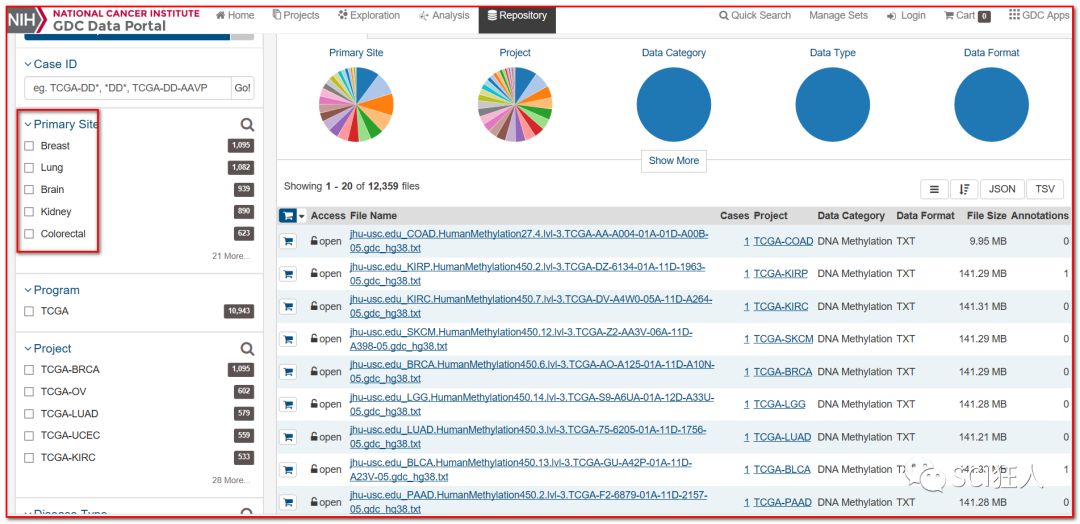Check the Colorectal primary site box

(29, 233)
